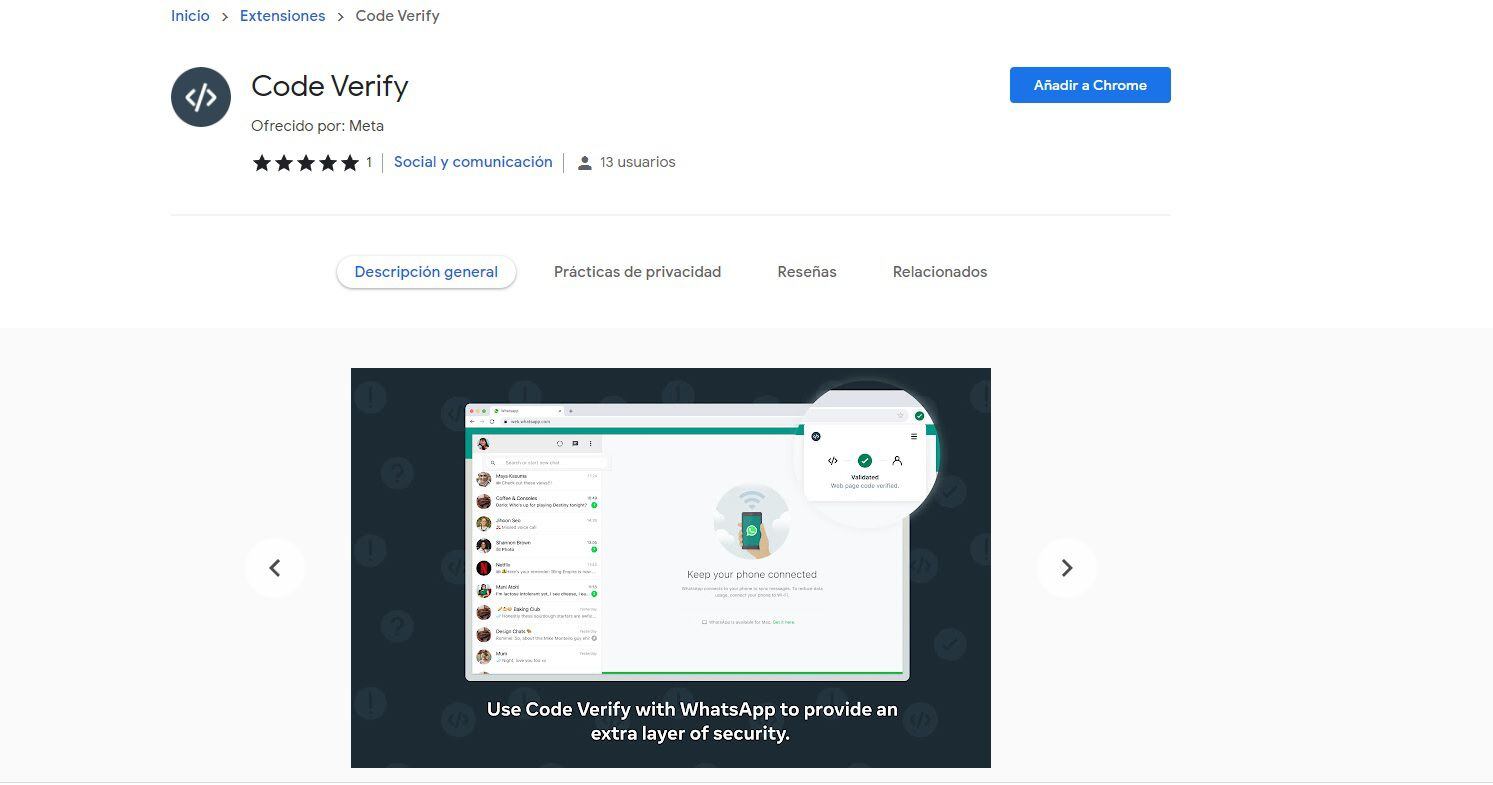
Task: Click the five-star rating icons
Action: (x=306, y=163)
